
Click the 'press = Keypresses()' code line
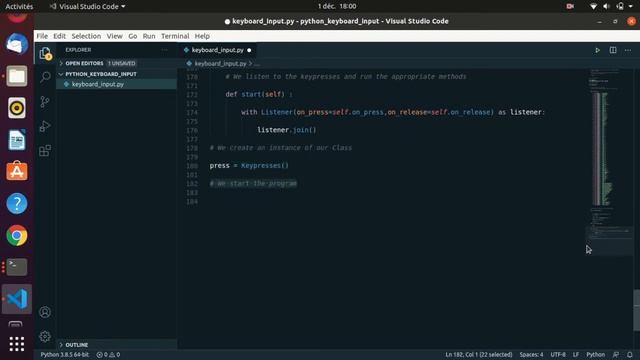249,166
